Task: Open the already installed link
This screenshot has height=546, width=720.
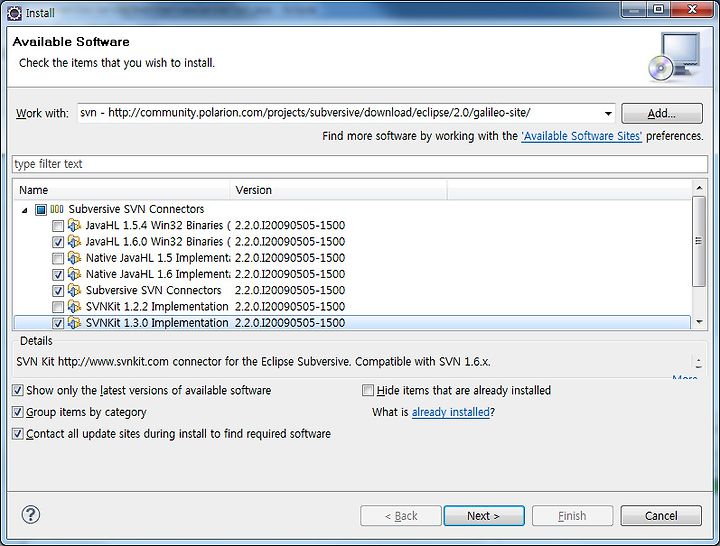Action: [450, 412]
